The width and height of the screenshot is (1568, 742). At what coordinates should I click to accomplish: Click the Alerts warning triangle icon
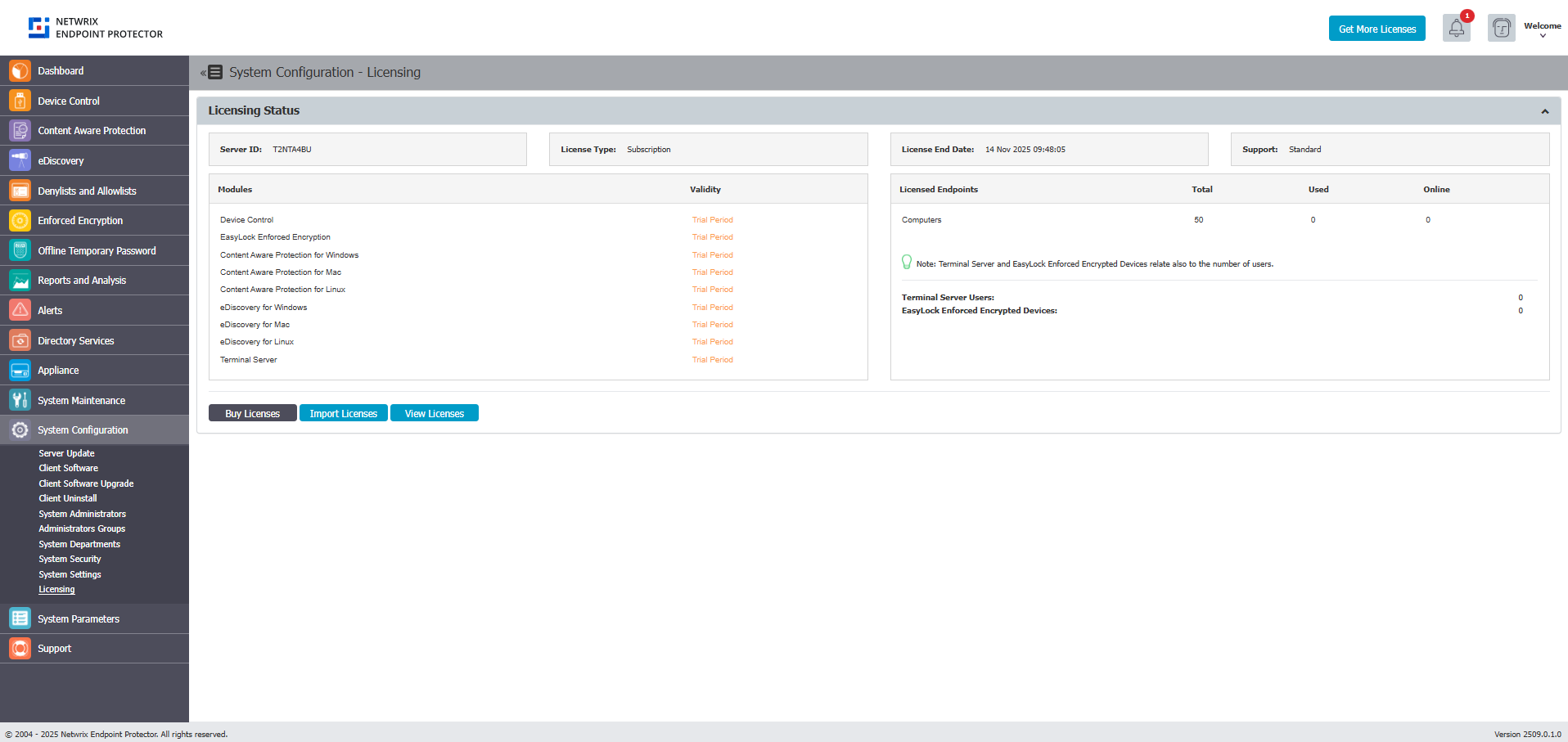pos(20,311)
